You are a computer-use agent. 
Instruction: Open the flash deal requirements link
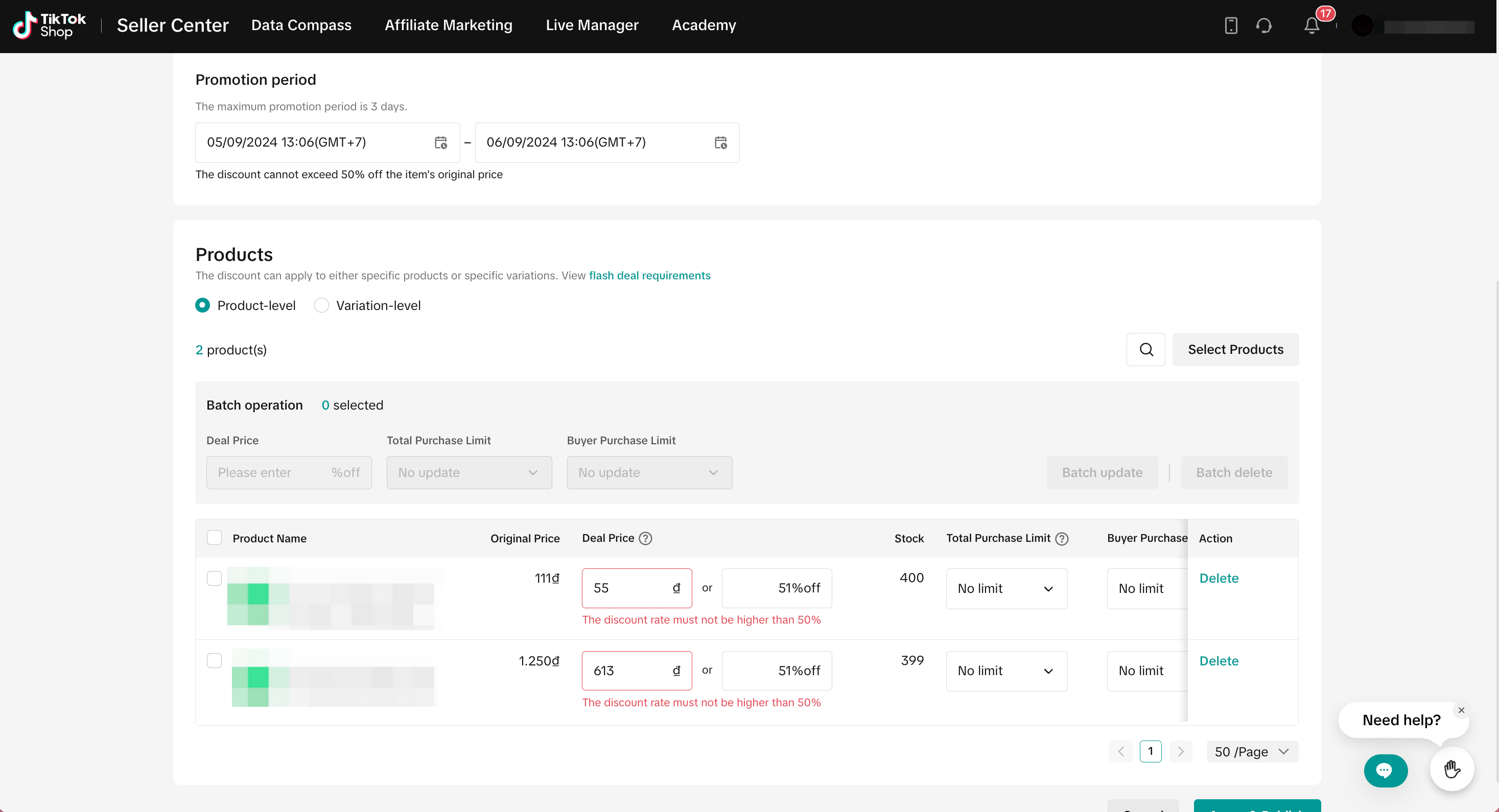[x=649, y=276]
